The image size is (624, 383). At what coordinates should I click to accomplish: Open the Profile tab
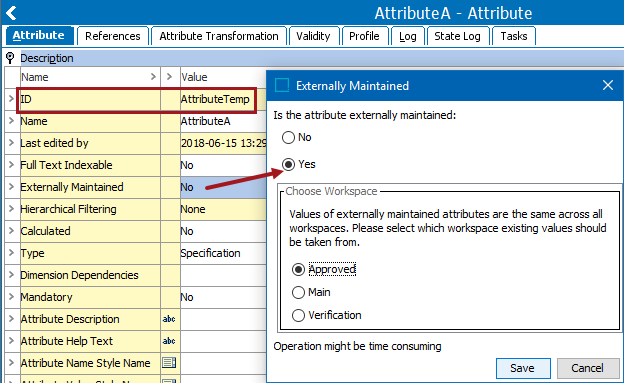click(x=364, y=36)
